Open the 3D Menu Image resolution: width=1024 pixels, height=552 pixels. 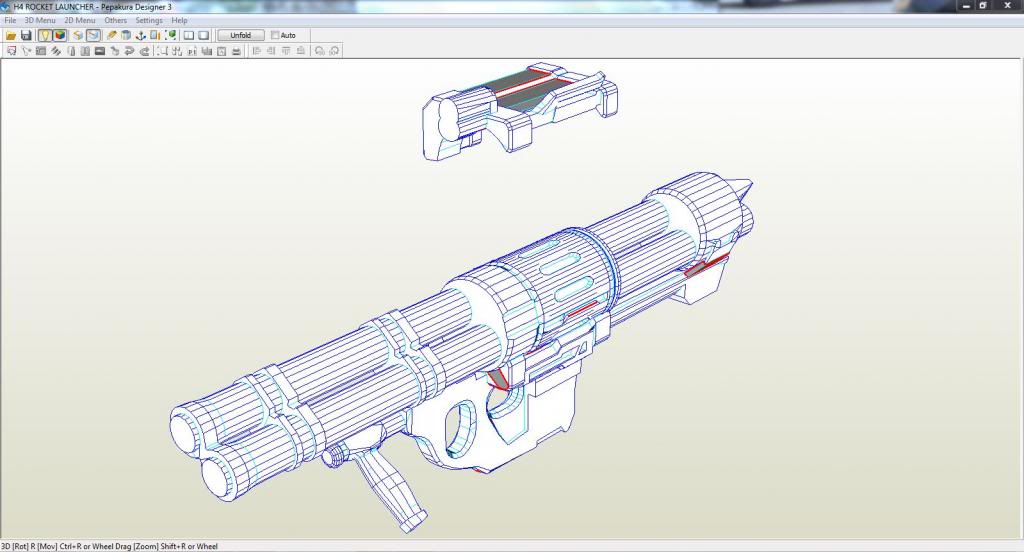coord(40,20)
